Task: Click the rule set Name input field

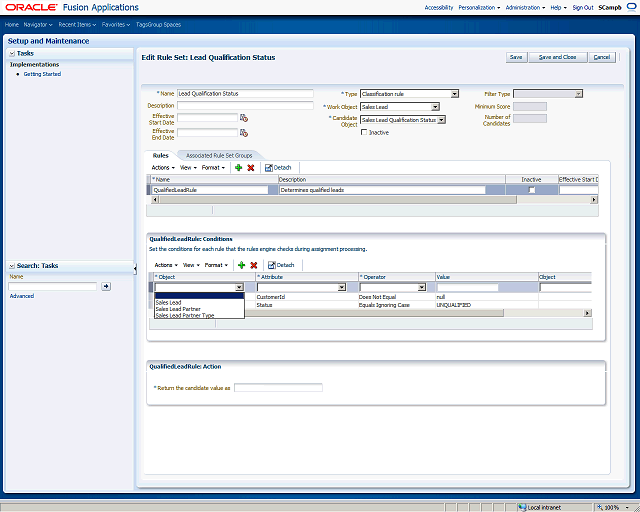Action: pos(245,93)
